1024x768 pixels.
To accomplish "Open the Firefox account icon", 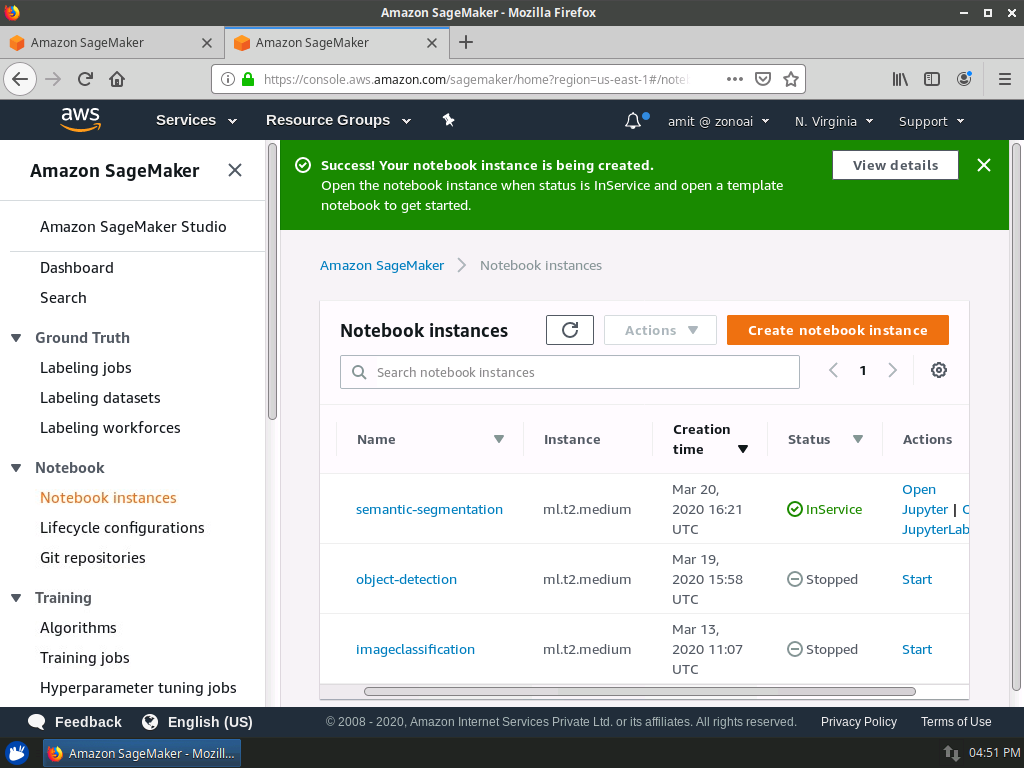I will [964, 79].
